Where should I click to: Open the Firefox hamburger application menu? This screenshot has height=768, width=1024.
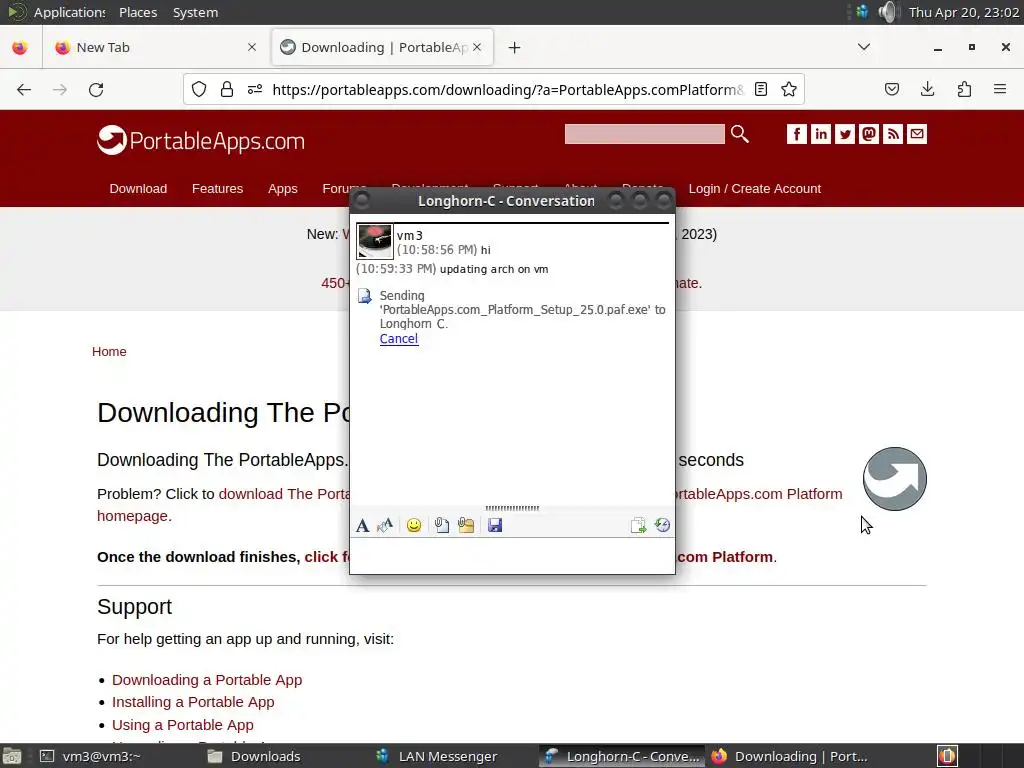[1000, 89]
